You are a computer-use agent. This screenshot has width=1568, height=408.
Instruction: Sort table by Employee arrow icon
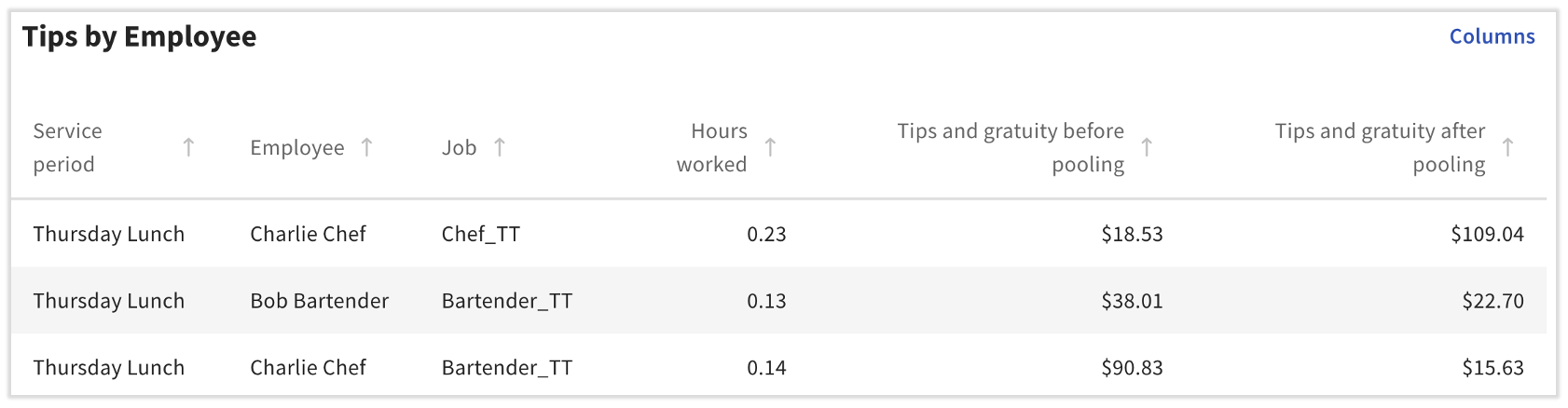367,147
